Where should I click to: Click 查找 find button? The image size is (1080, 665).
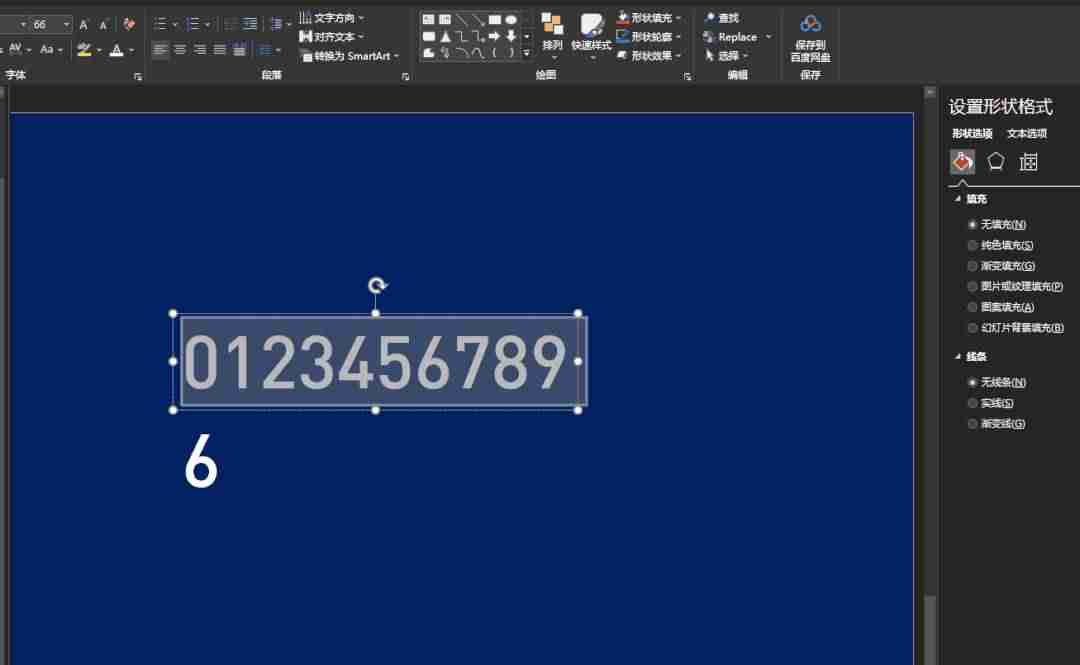coord(721,18)
